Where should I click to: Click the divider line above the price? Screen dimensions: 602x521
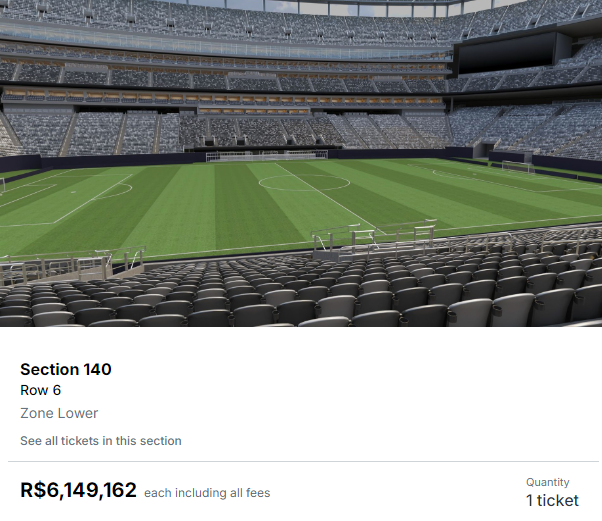[300, 462]
